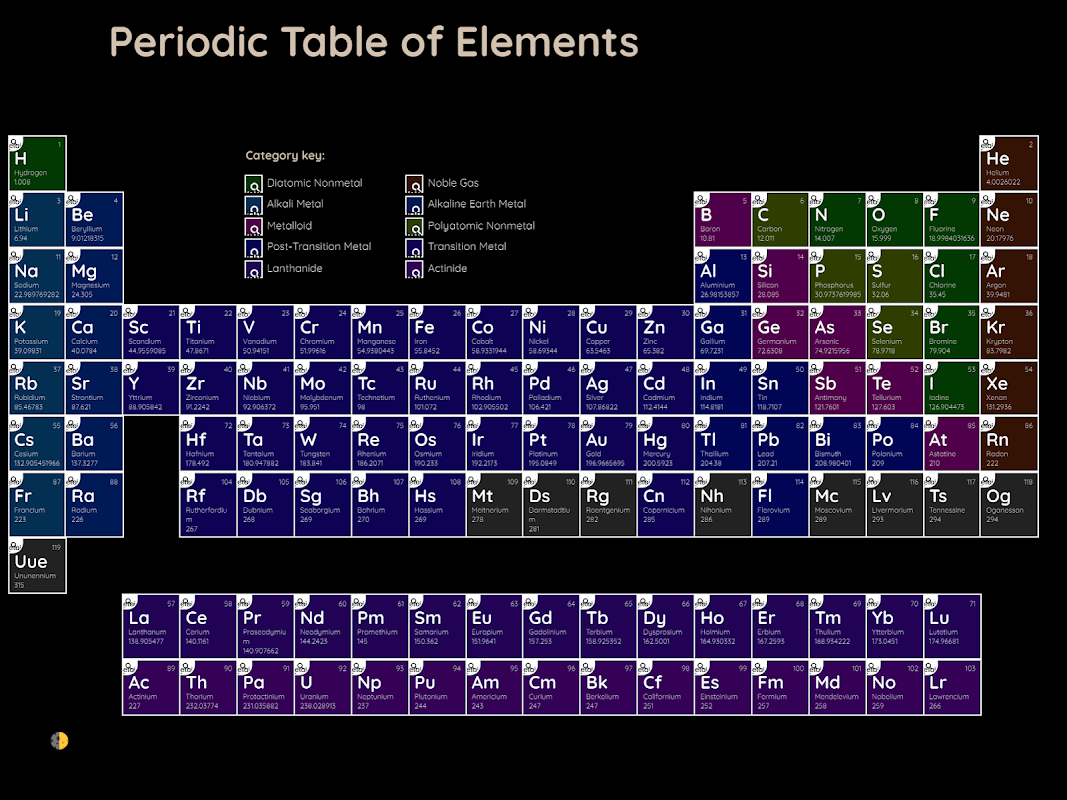Screen dimensions: 1067x800
Task: Click the 'Periodic Table of Elements' heading
Action: 374,41
